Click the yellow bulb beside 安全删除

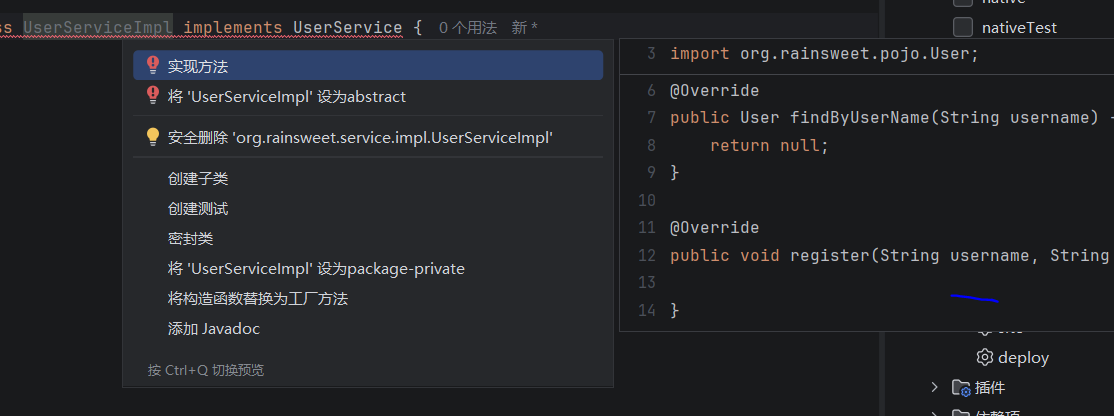pos(152,137)
